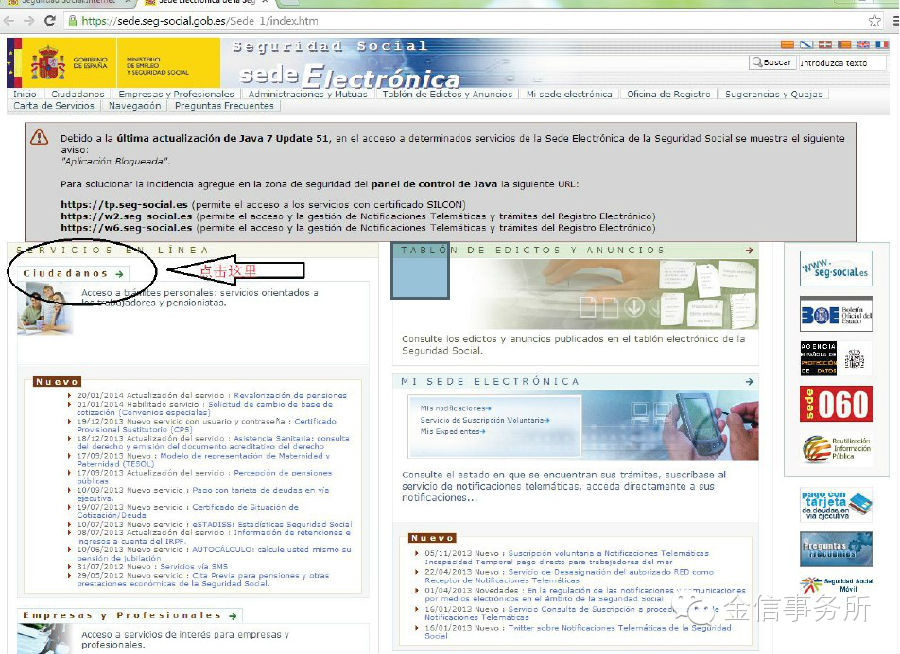
Task: Click the green arrow next to Ciudadanos heading
Action: (119, 274)
